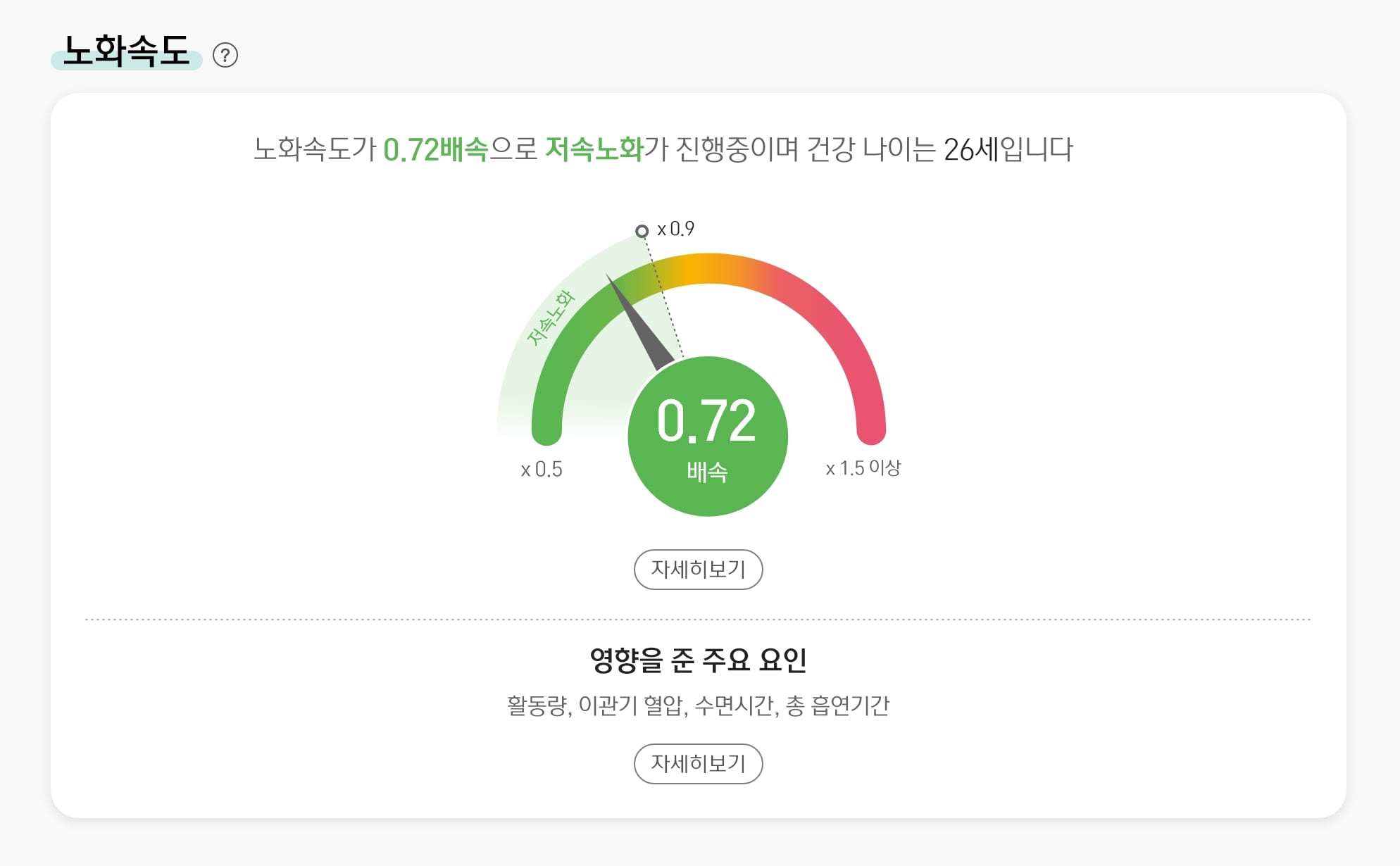Image resolution: width=1400 pixels, height=866 pixels.
Task: Expand factor details via lower 자세히보기 button
Action: [698, 763]
